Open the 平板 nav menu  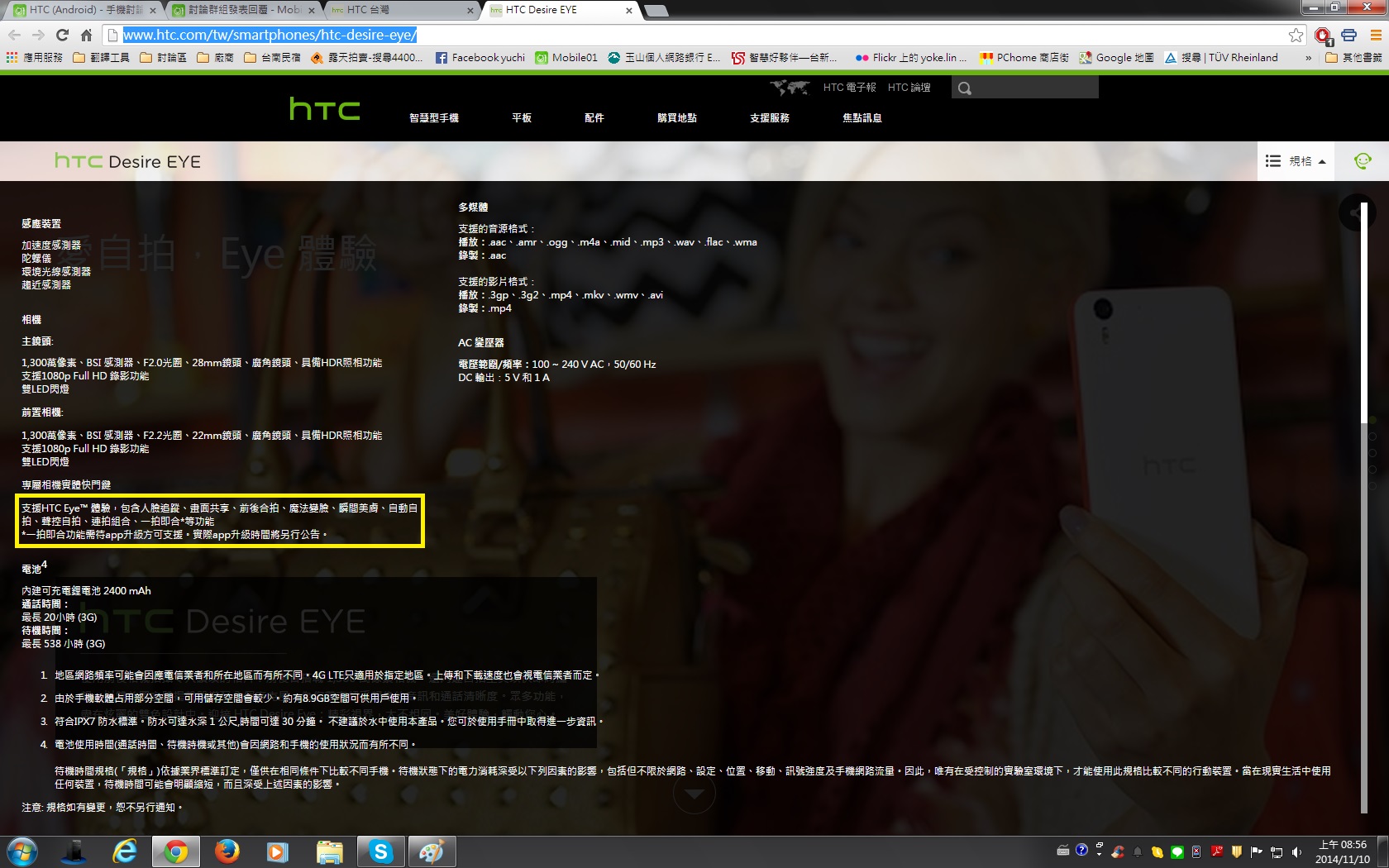[x=522, y=118]
